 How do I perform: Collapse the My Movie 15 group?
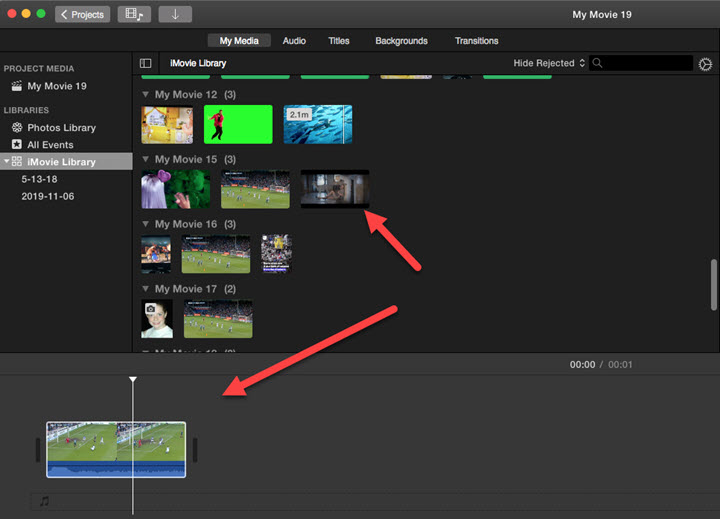[x=145, y=159]
